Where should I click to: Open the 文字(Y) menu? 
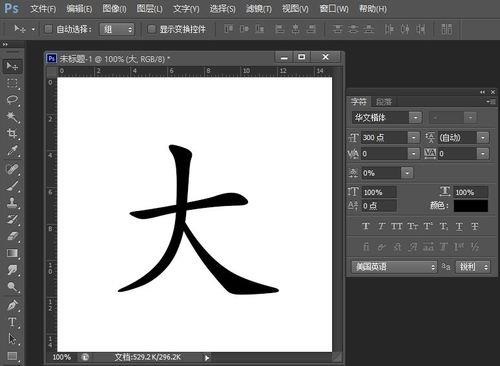(x=186, y=9)
